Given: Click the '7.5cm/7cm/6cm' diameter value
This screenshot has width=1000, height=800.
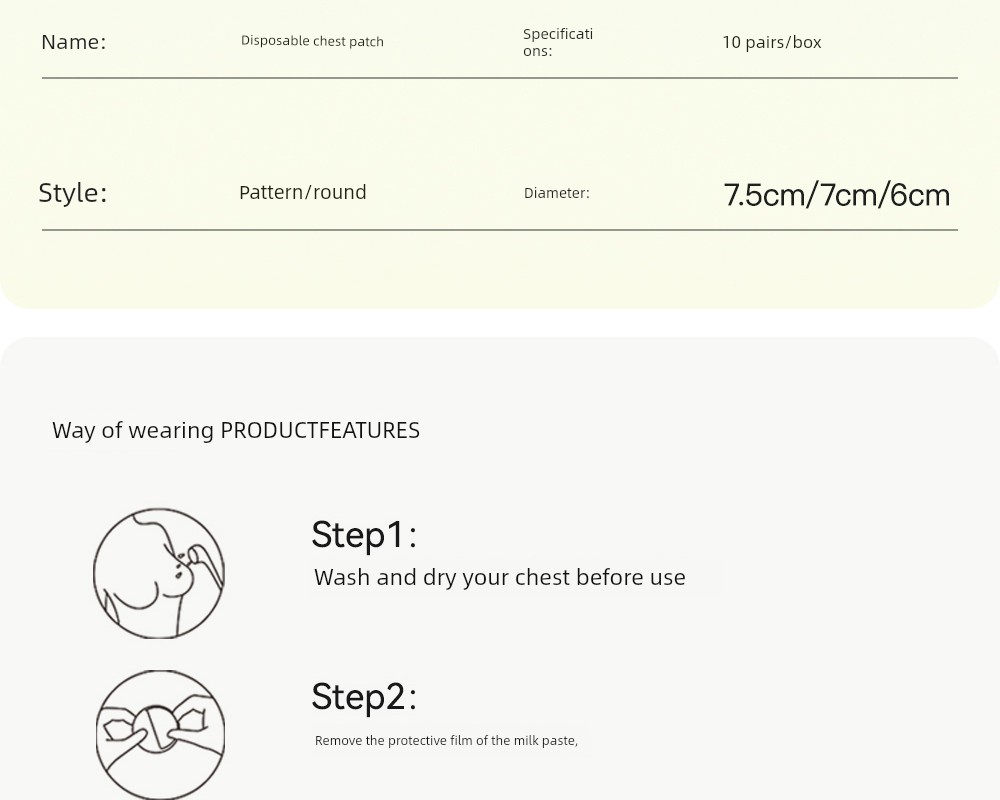Looking at the screenshot, I should (837, 195).
